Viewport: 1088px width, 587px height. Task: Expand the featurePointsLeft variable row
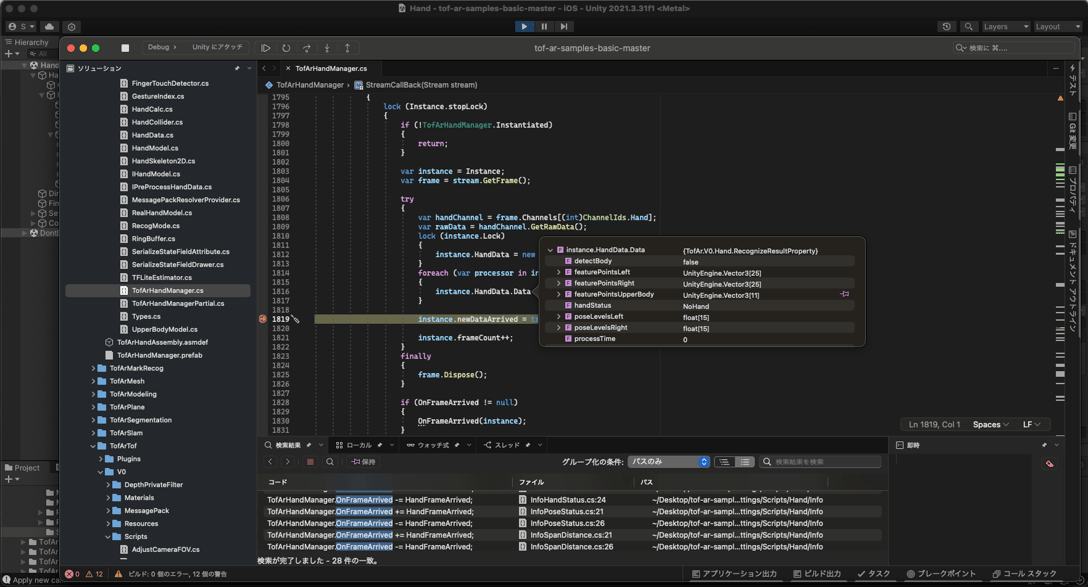[x=559, y=272]
